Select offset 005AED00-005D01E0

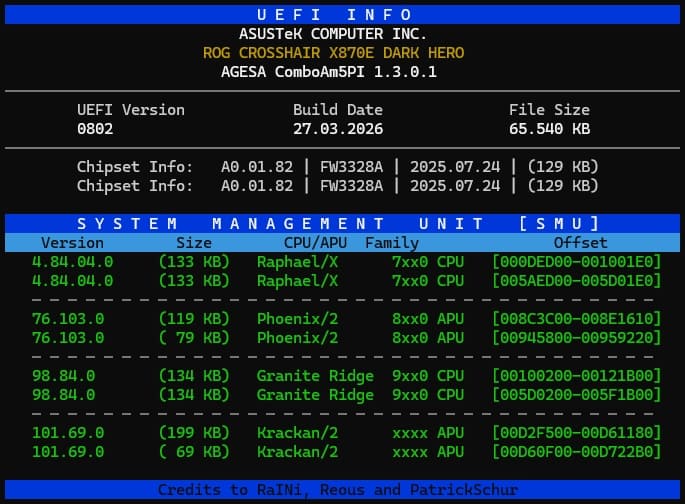coord(577,281)
